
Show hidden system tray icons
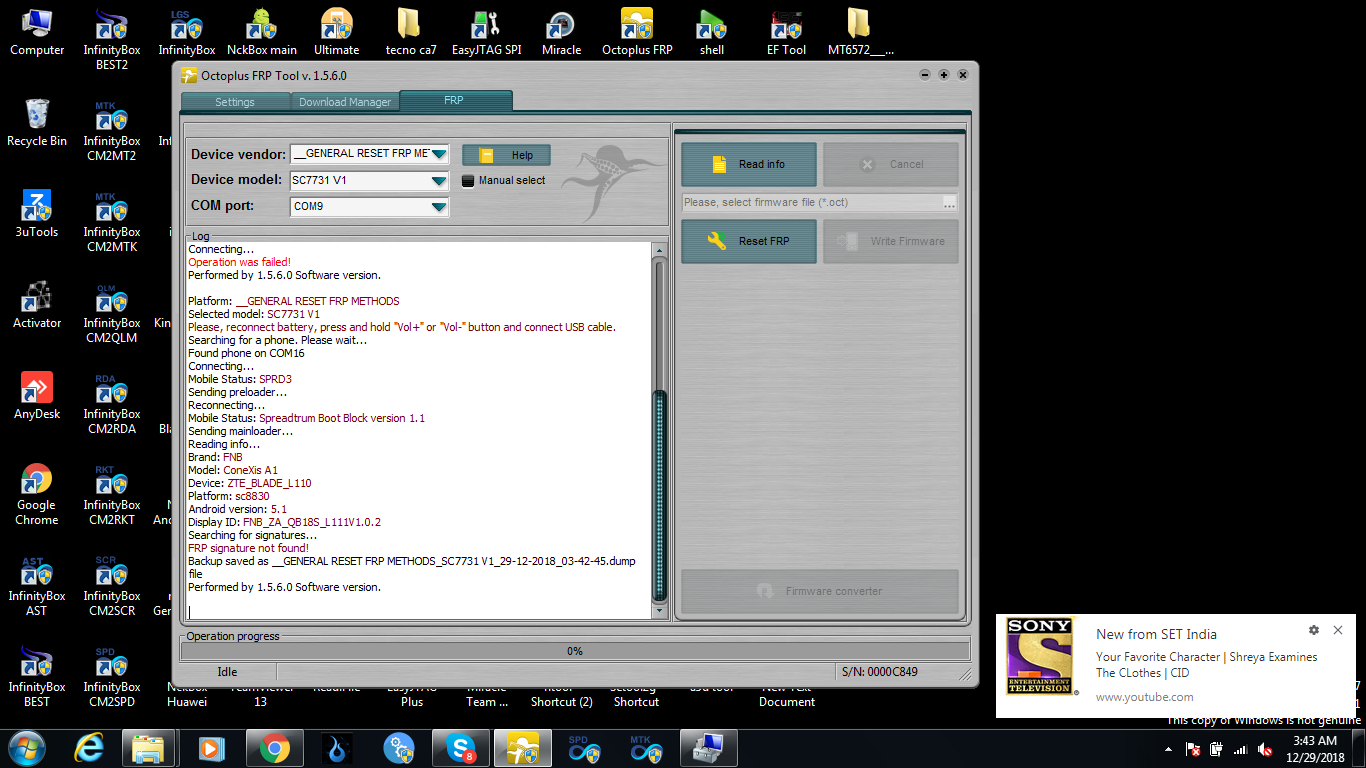point(1169,749)
